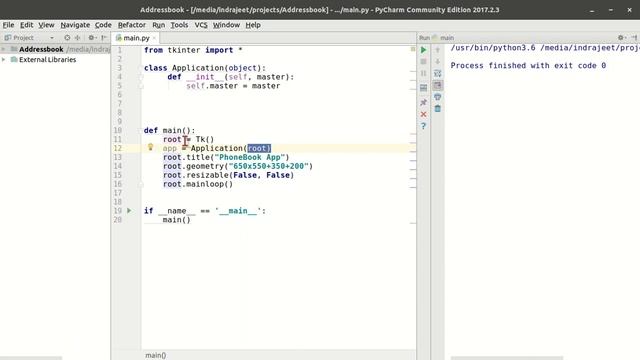Open the Help menu
This screenshot has width=640, height=360.
[253, 25]
